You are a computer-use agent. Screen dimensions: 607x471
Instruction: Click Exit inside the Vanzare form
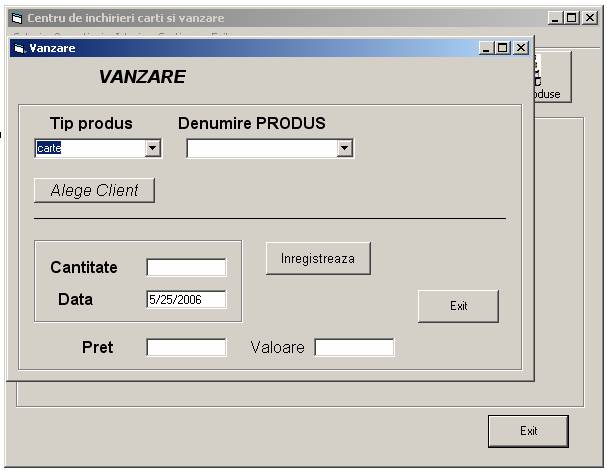(458, 306)
